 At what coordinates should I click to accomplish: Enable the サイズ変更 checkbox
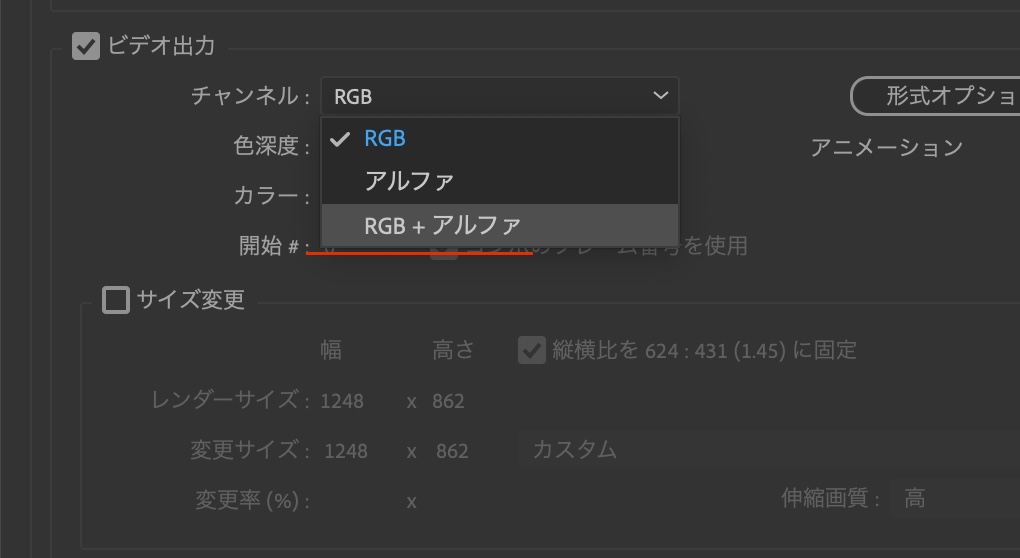pyautogui.click(x=116, y=300)
